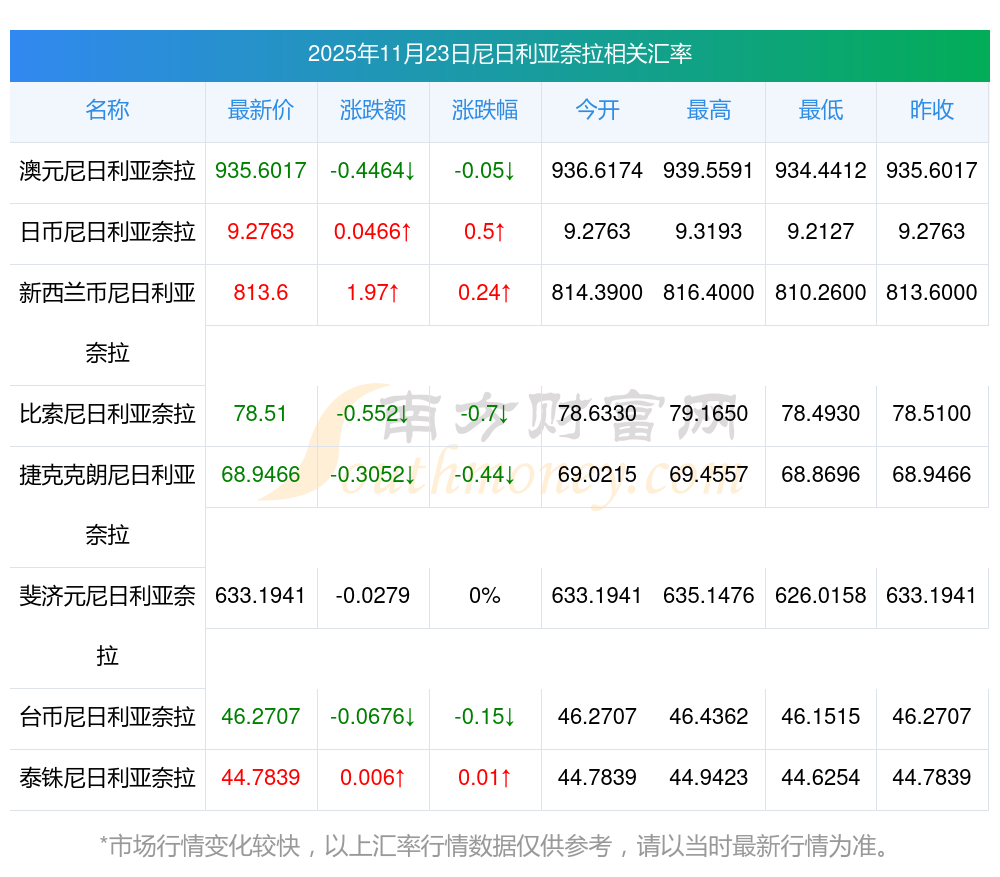The image size is (1000, 877).
Task: Click the table title dated 2025年11月23日
Action: click(499, 54)
